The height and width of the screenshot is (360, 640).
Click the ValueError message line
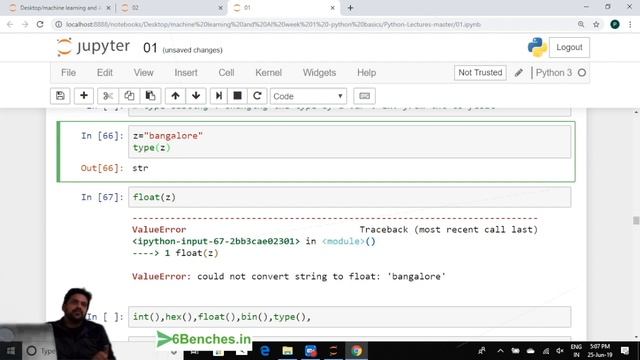click(289, 276)
